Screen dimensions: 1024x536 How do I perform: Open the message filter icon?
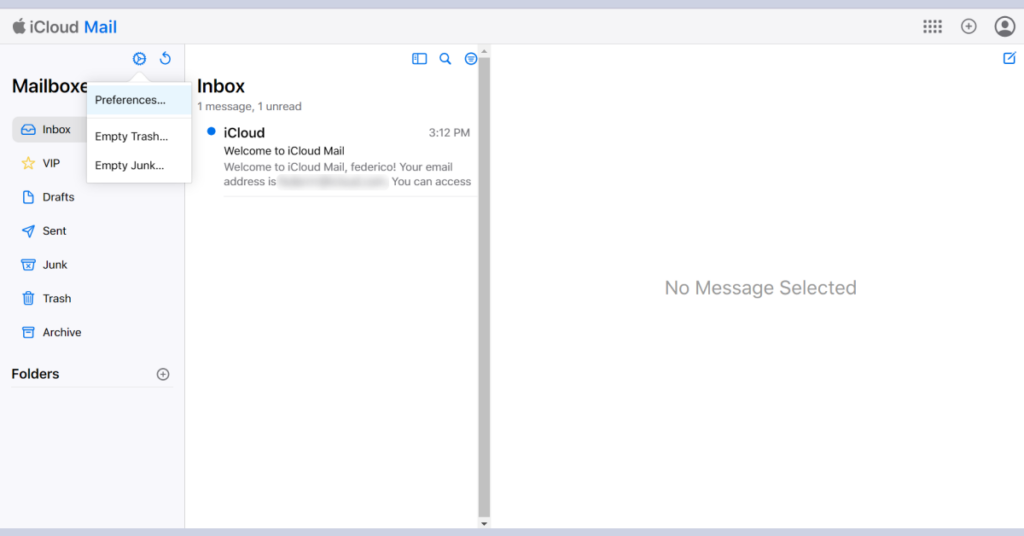coord(471,59)
